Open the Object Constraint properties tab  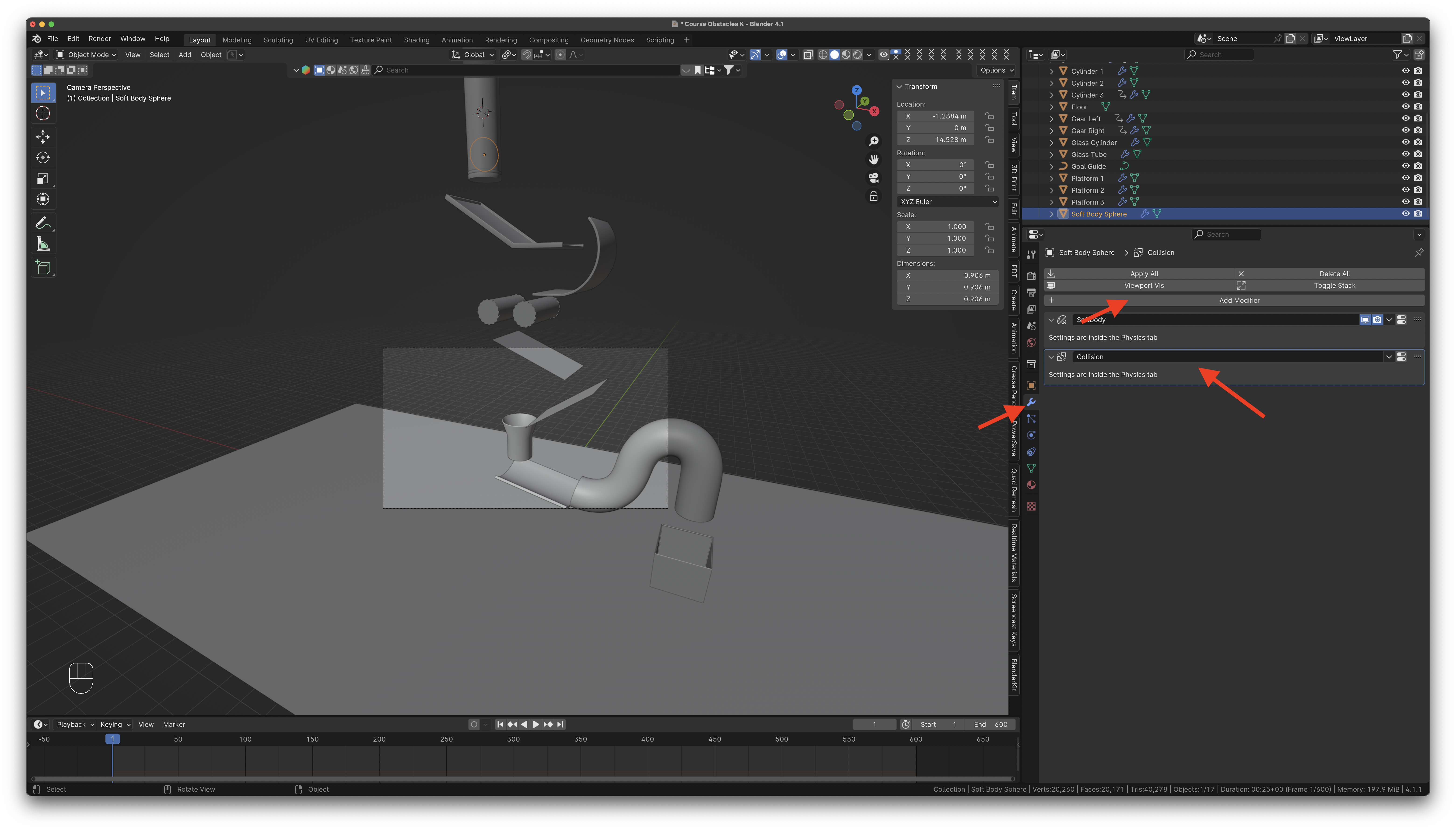click(x=1031, y=451)
